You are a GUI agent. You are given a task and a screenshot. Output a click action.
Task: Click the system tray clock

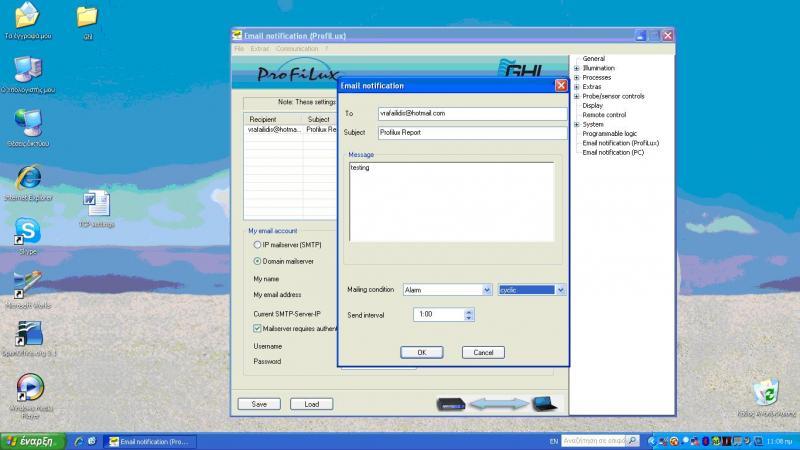pyautogui.click(x=779, y=441)
